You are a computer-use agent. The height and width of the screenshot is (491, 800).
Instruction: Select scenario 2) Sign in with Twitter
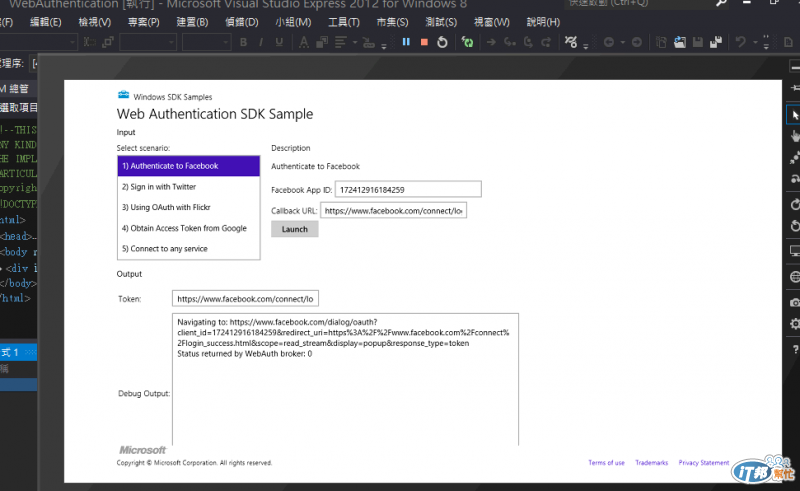[188, 187]
